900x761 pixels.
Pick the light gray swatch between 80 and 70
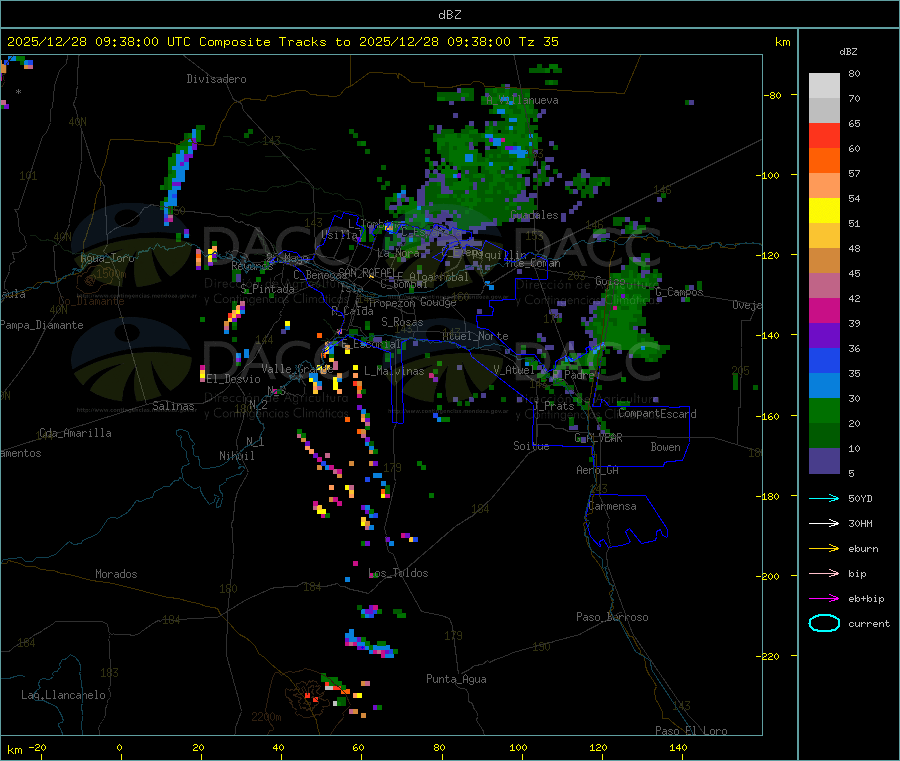point(824,86)
